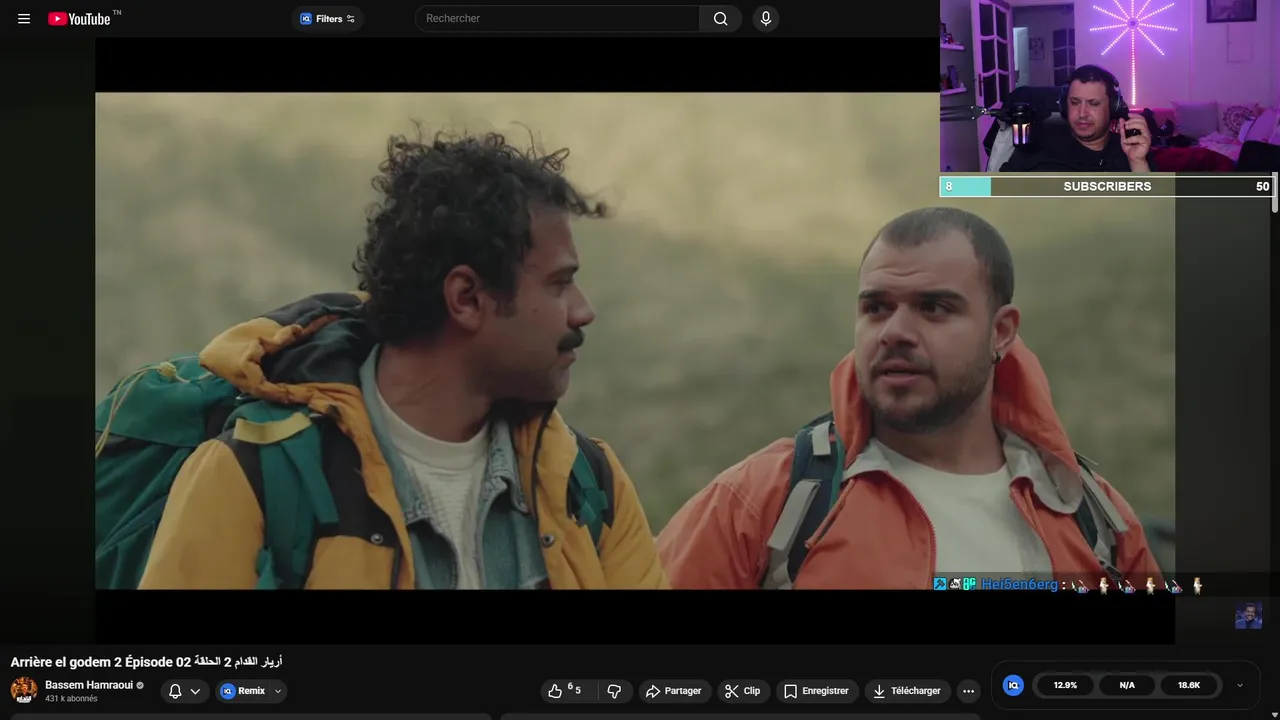The width and height of the screenshot is (1280, 720).
Task: Expand the Remix dropdown arrow
Action: click(x=278, y=691)
